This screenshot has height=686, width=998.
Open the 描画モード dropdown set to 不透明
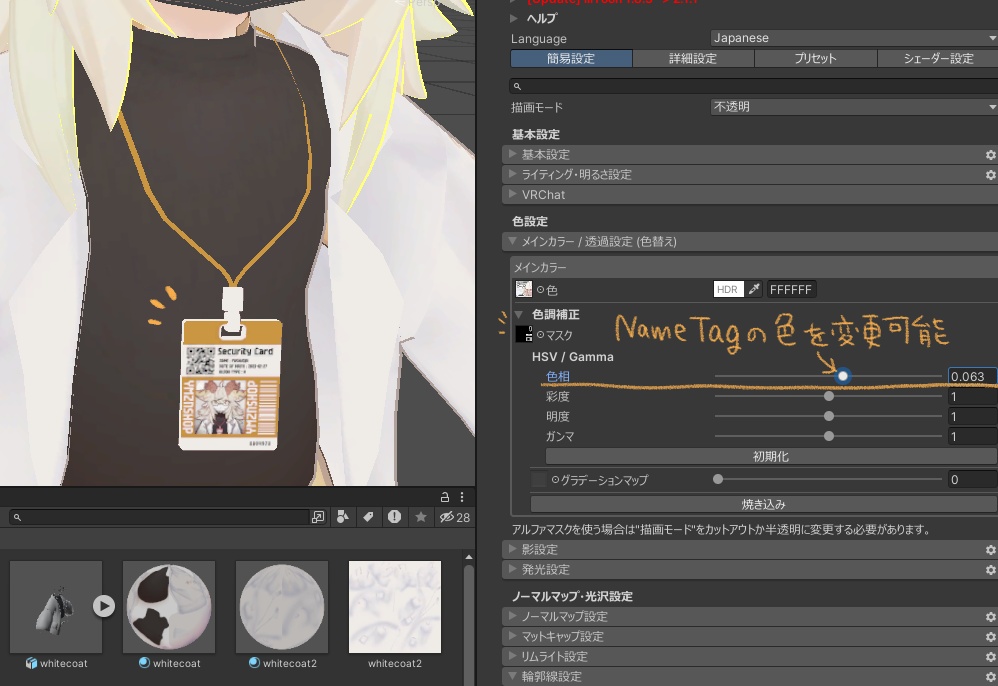tap(854, 107)
